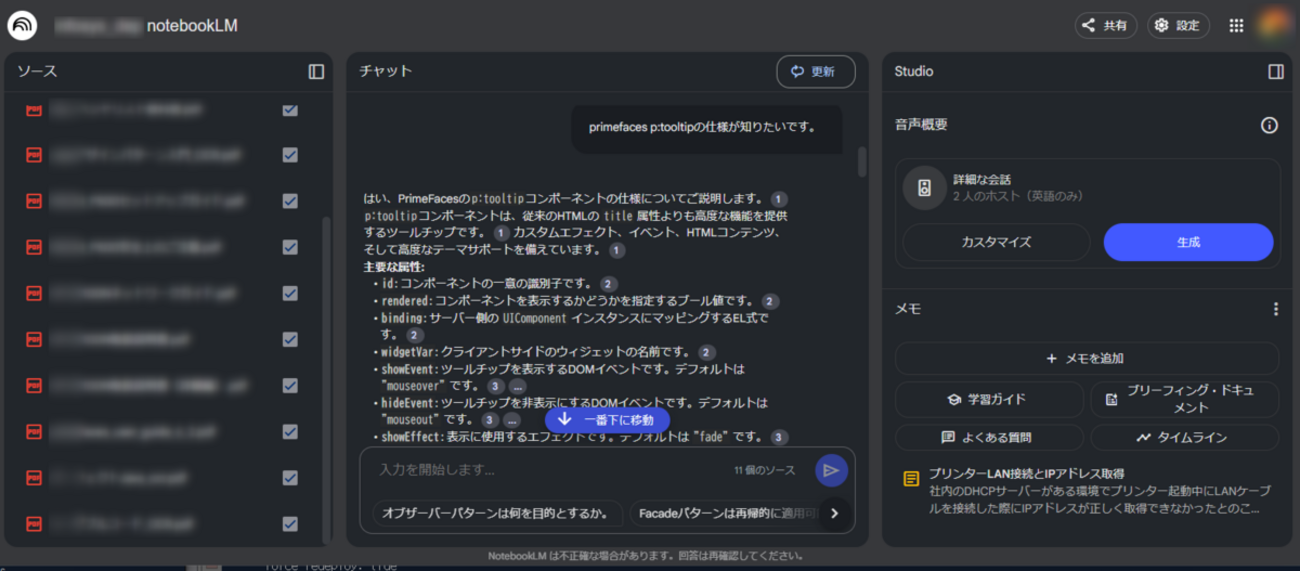The height and width of the screenshot is (571, 1300).
Task: Click the 主要な属性: heading in the answer
Action: click(394, 267)
